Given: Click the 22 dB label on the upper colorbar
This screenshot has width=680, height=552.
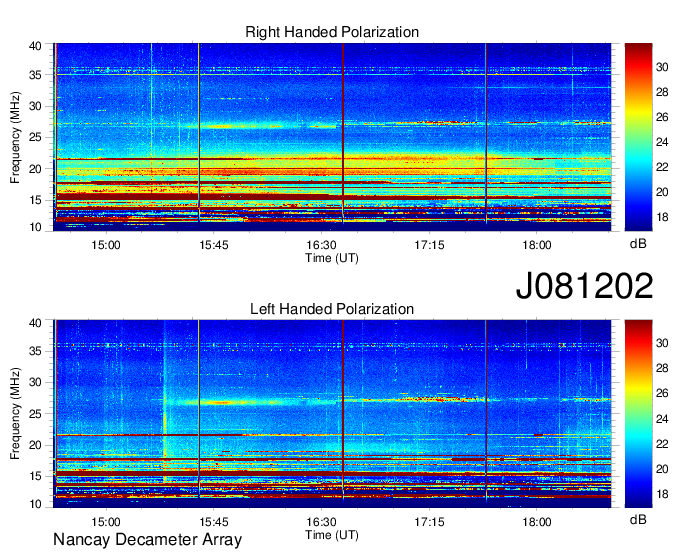Looking at the screenshot, I should pos(662,167).
